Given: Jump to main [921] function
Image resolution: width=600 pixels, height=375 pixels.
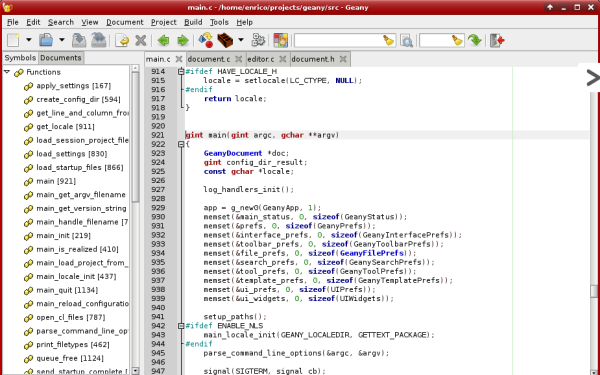Looking at the screenshot, I should click(56, 181).
